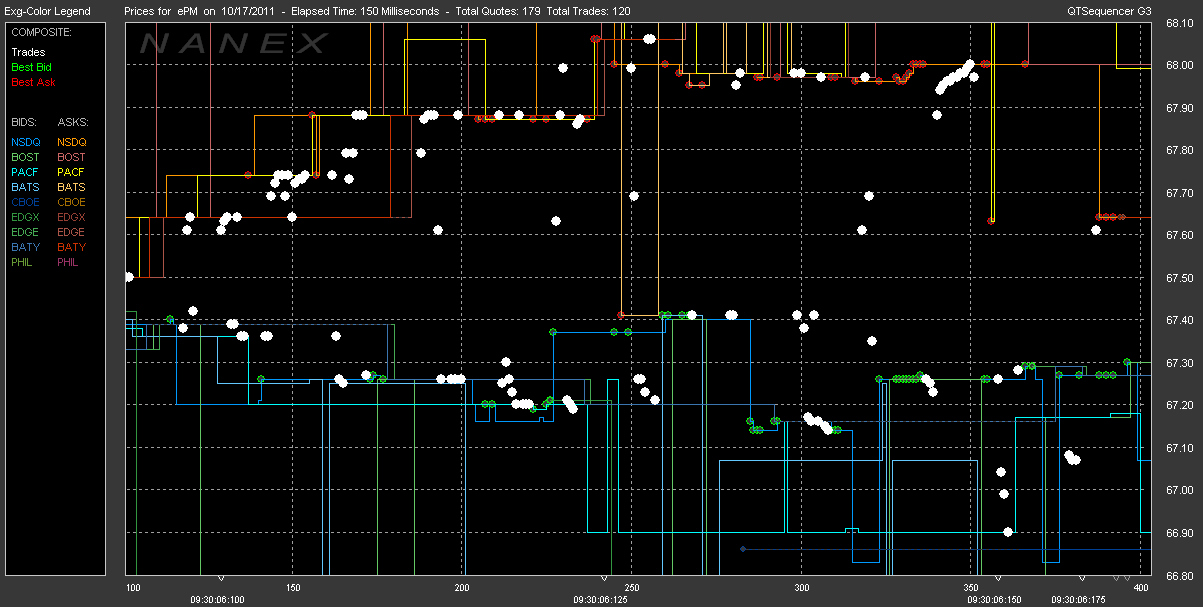The height and width of the screenshot is (607, 1203).
Task: Click the time marker triangle above 09:30:06:175
Action: point(1082,579)
